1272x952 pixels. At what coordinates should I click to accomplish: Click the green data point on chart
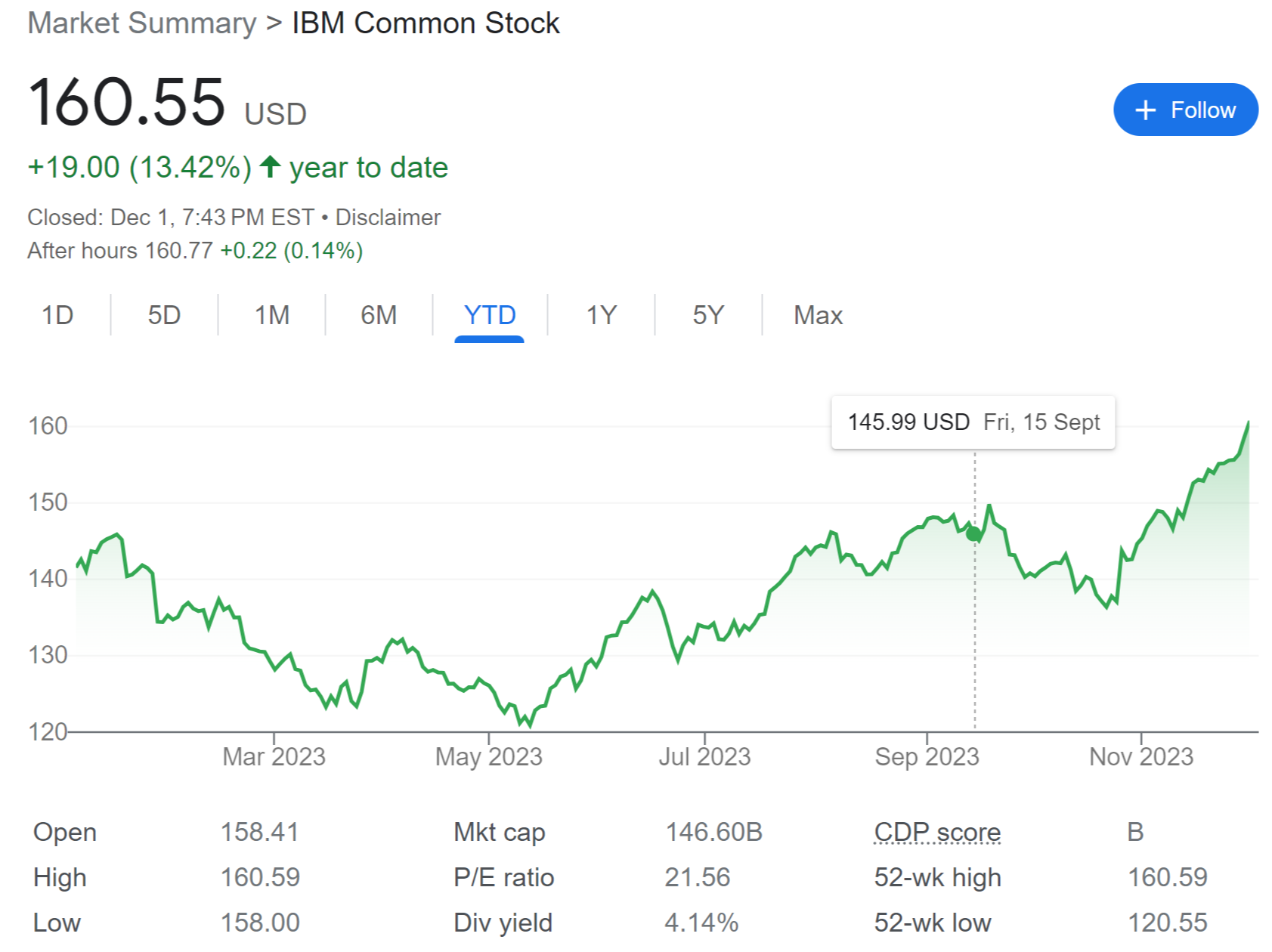pos(974,534)
